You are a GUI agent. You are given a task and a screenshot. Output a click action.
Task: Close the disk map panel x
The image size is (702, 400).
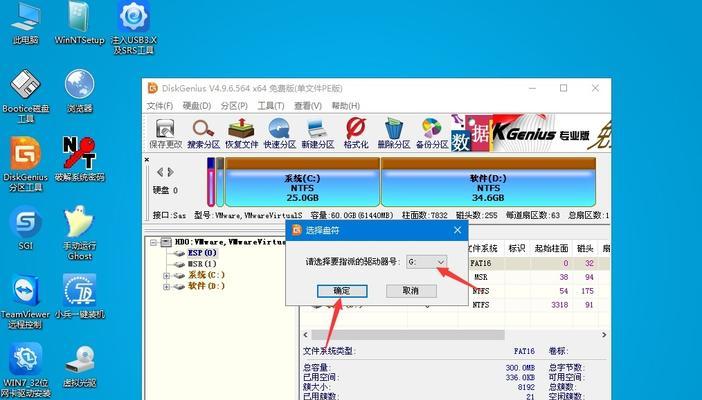click(x=147, y=159)
